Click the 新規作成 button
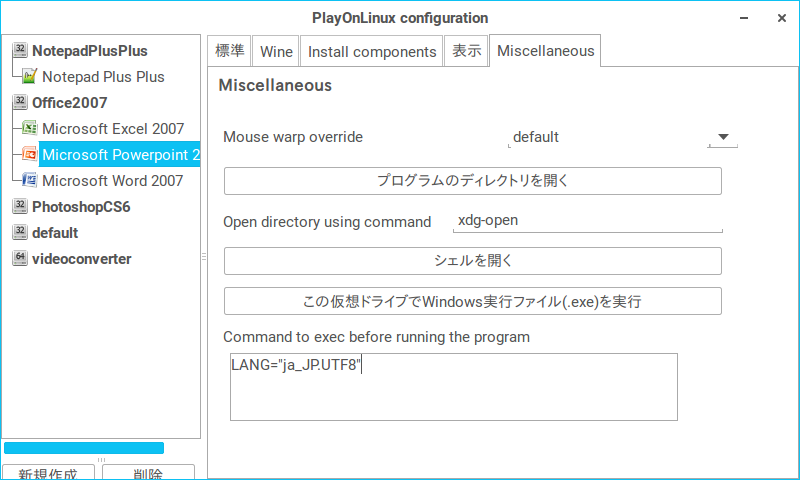The width and height of the screenshot is (800, 480). tap(48, 472)
